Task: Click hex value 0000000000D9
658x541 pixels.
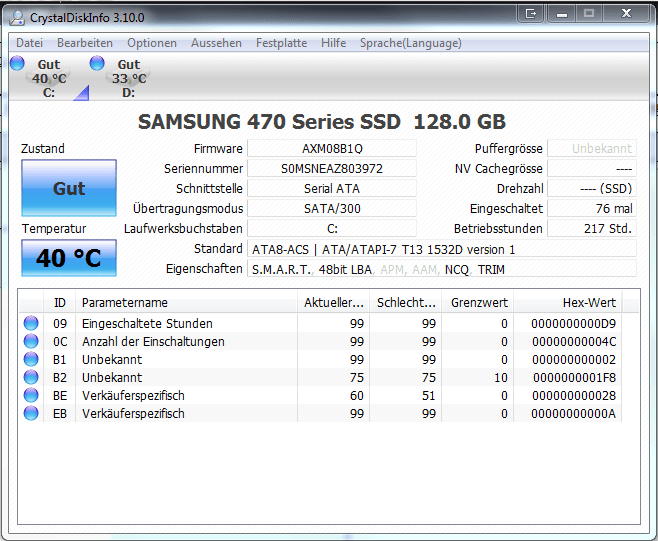Action: (573, 324)
